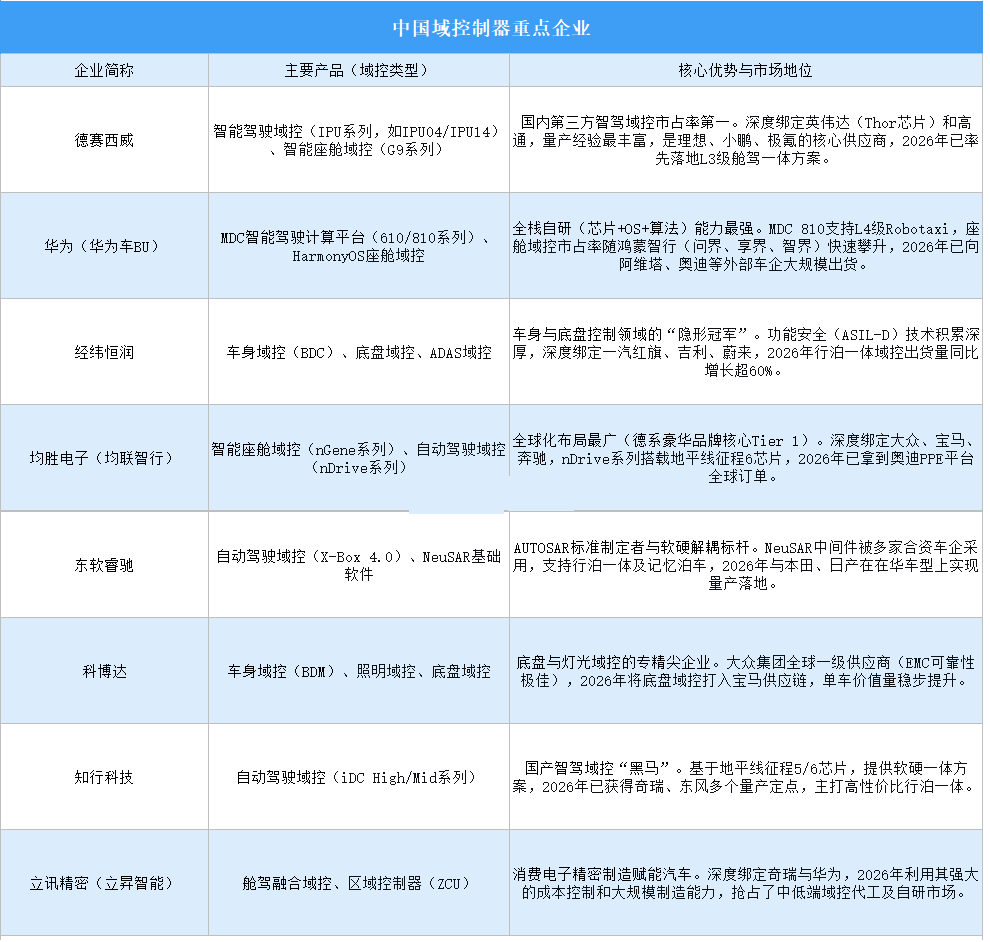
Task: Click the 车身域控（BDC） product cell
Action: point(359,352)
